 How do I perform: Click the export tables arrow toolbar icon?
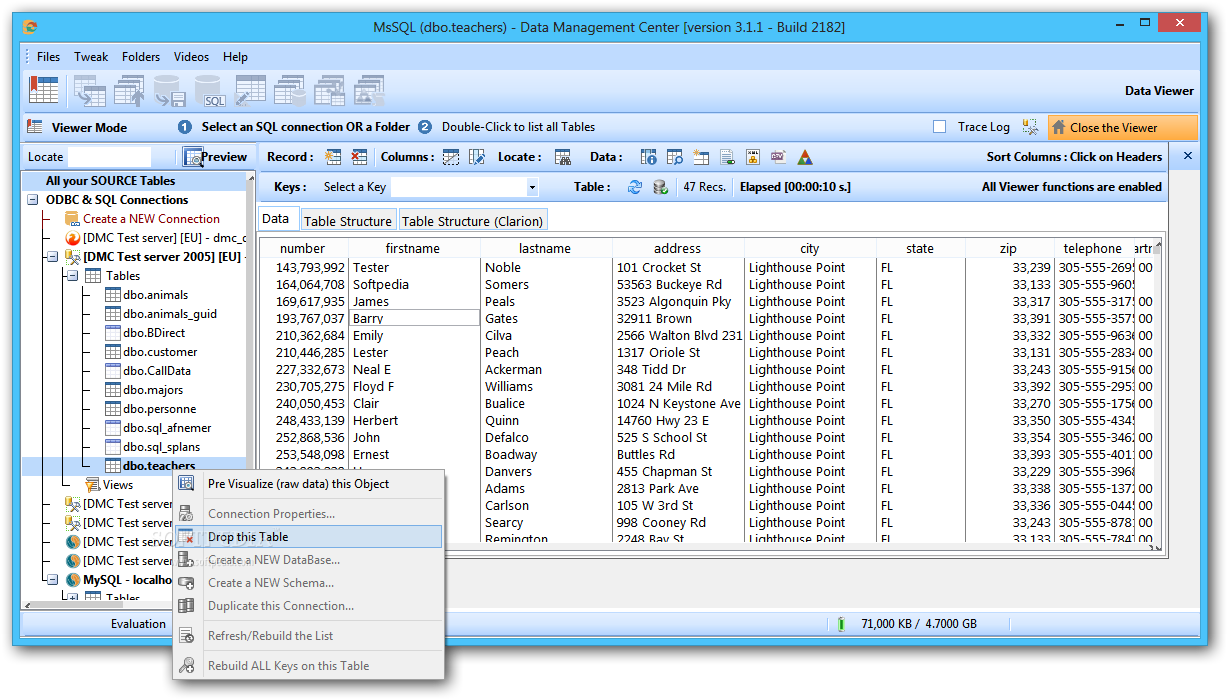pyautogui.click(x=130, y=90)
